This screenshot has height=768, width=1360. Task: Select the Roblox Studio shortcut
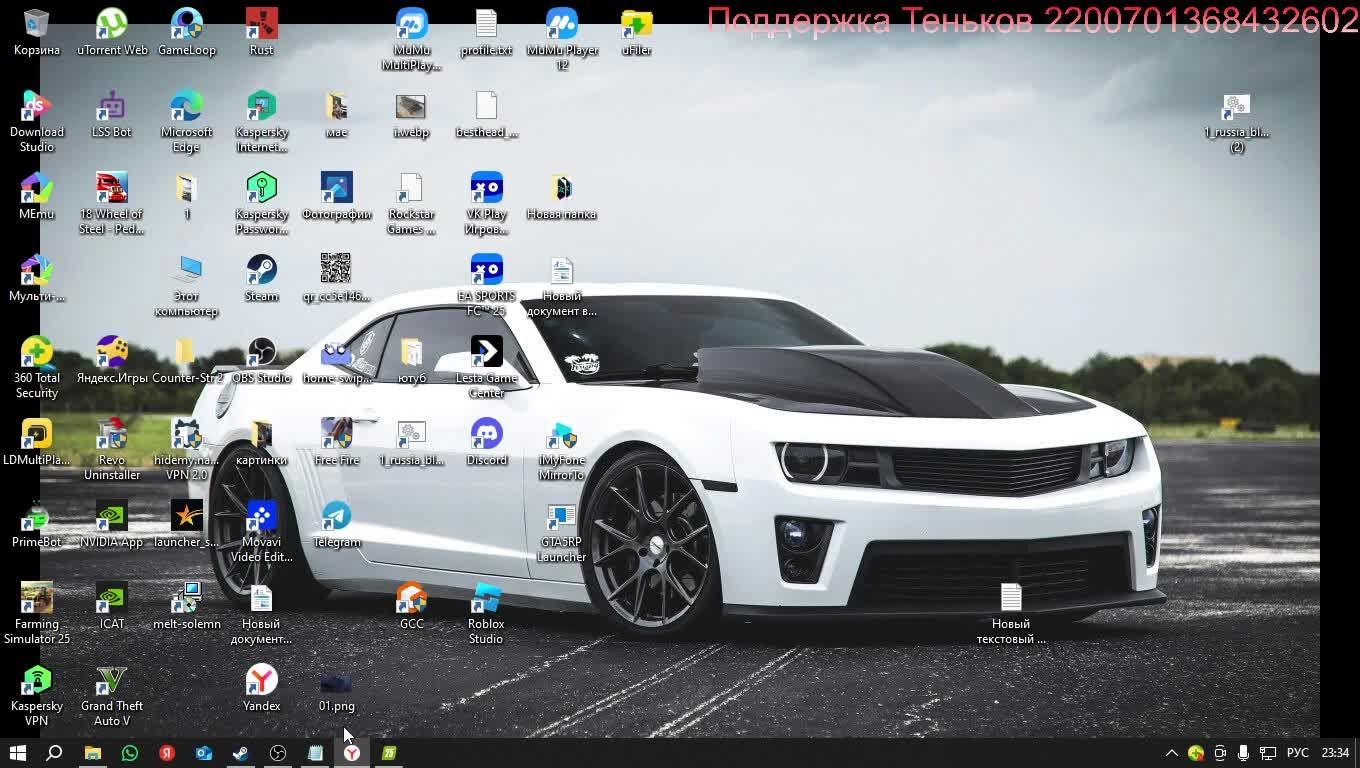(486, 614)
